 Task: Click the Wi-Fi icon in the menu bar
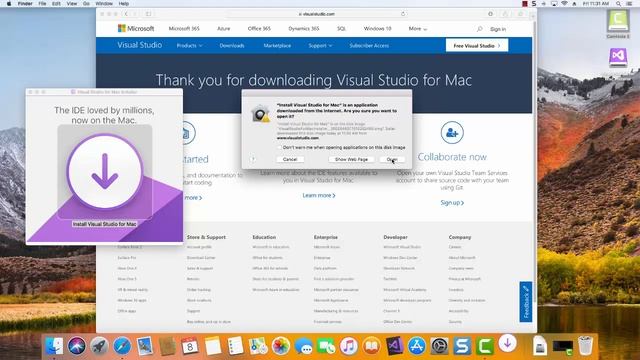click(x=564, y=4)
